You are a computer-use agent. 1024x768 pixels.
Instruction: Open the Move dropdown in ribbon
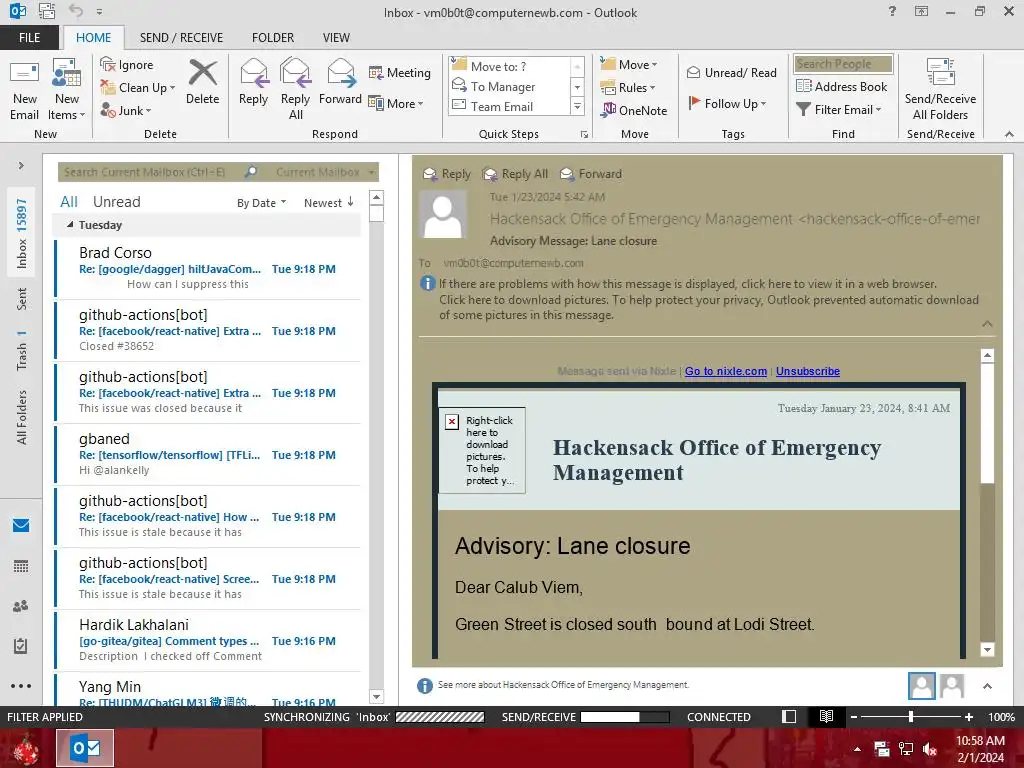[629, 64]
